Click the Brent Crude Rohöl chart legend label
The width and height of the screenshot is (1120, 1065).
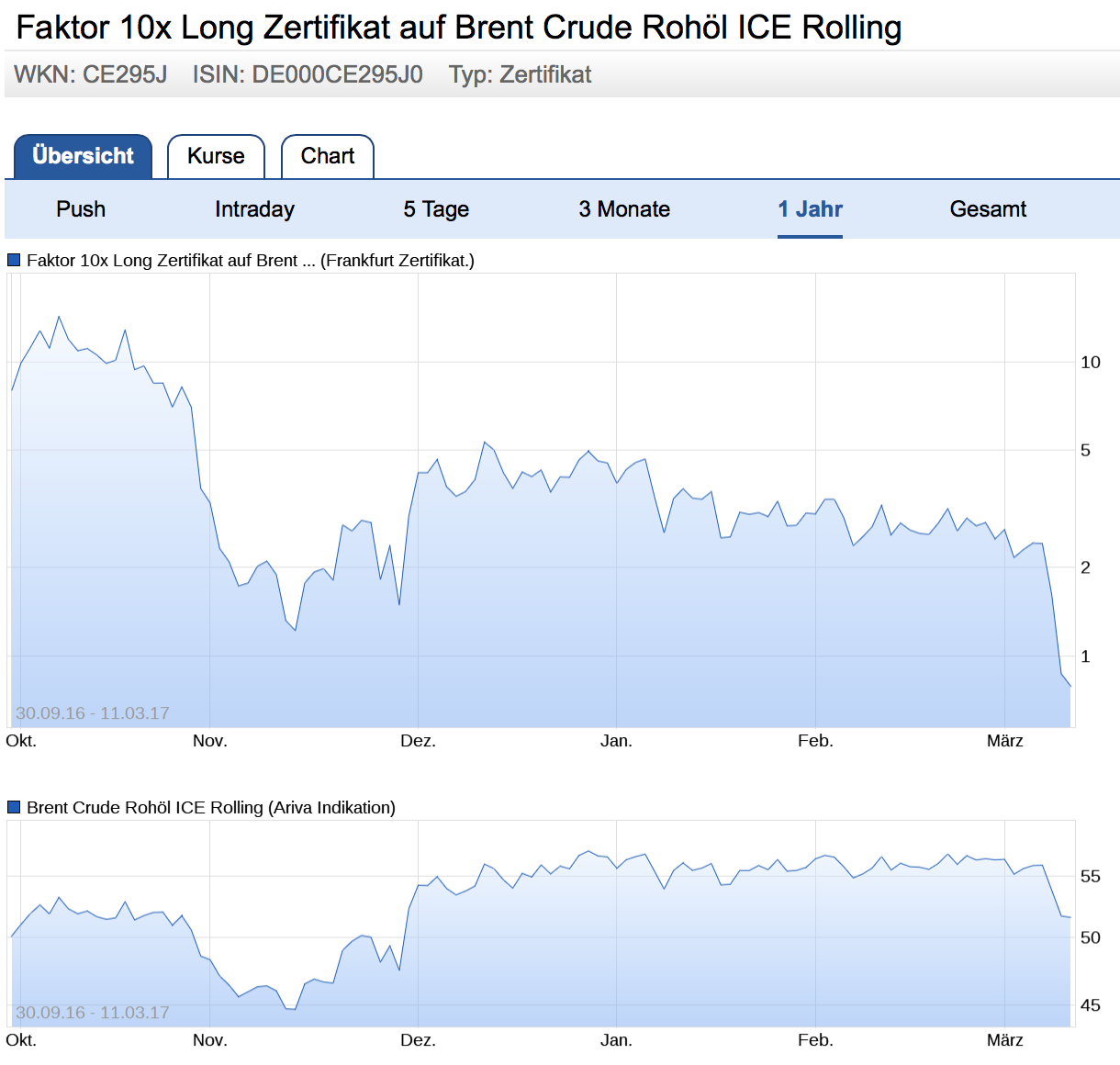click(x=211, y=808)
